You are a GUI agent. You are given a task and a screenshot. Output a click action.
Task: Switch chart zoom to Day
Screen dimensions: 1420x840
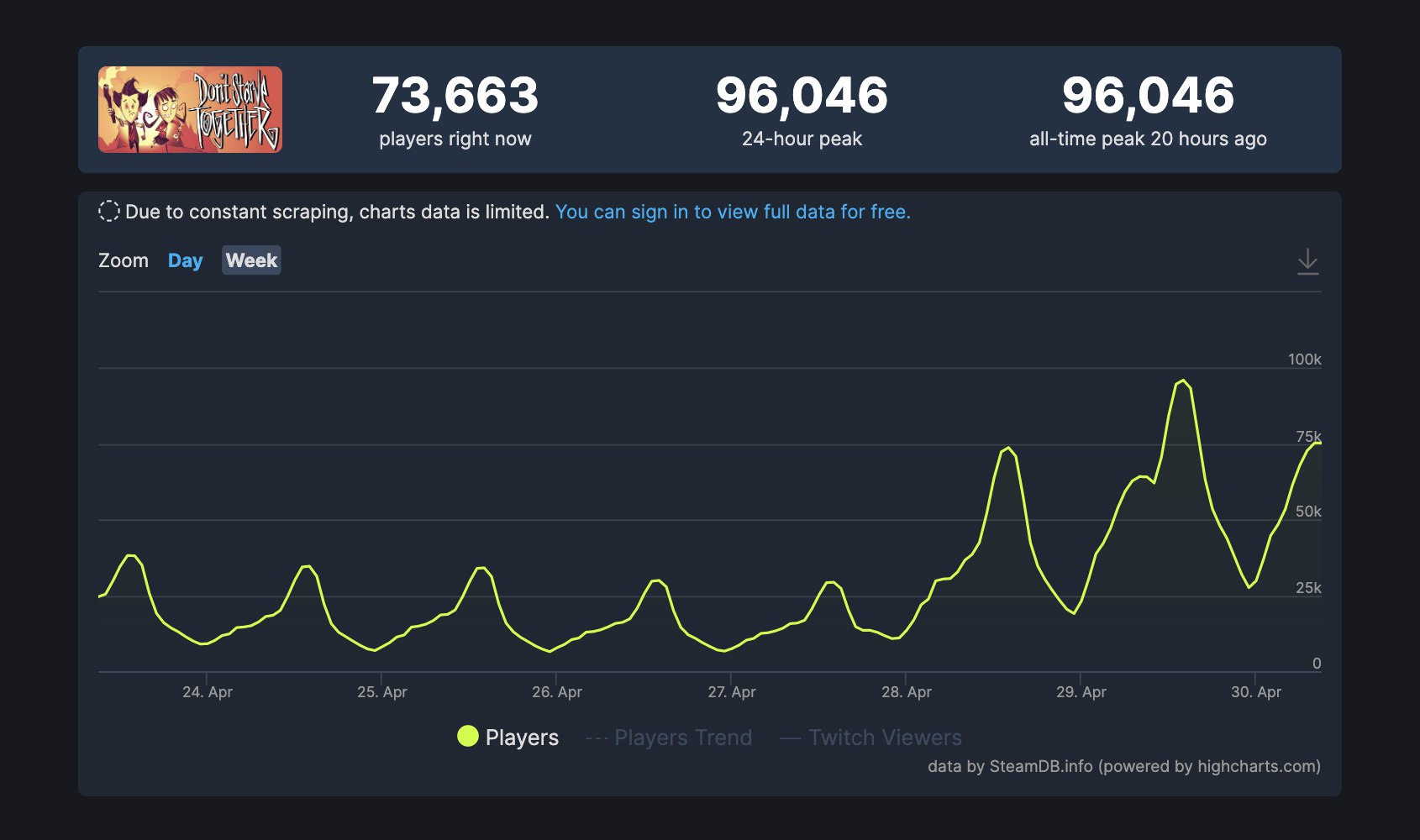coord(185,260)
